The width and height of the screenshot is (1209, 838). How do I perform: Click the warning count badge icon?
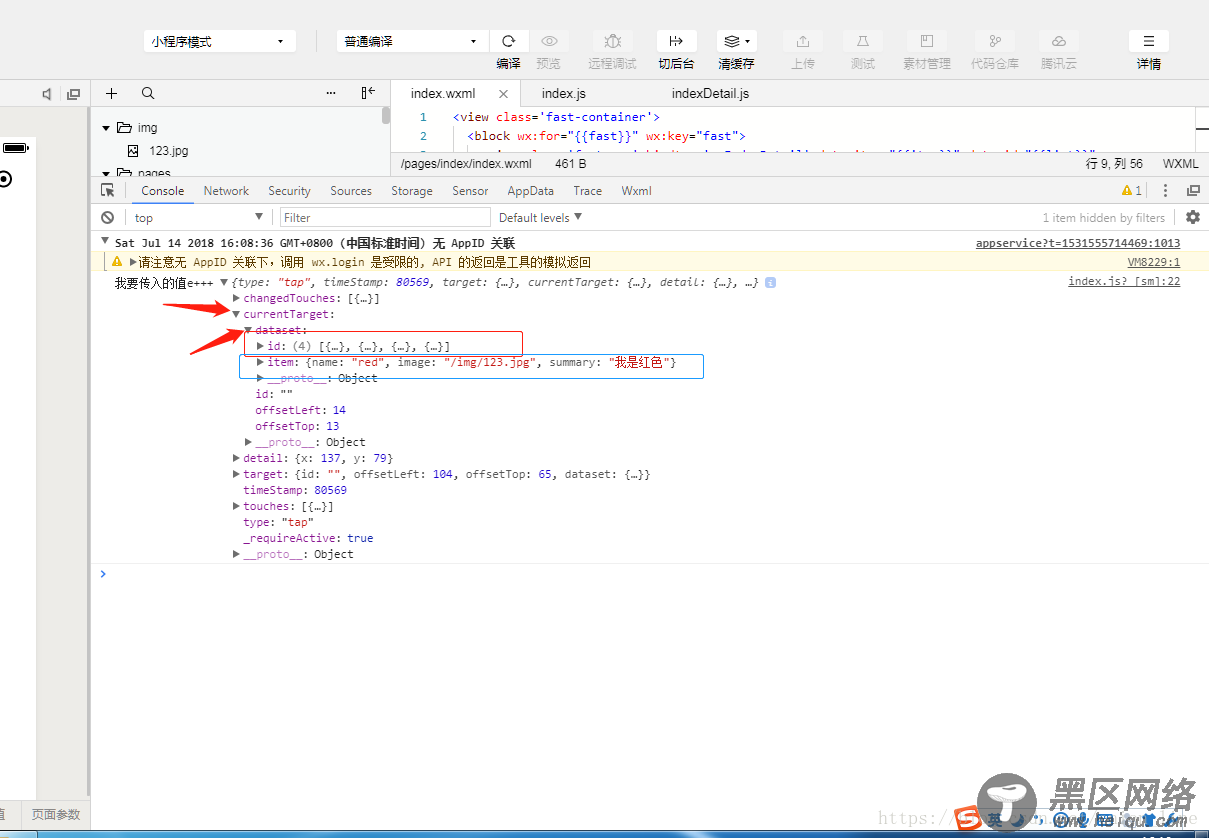pyautogui.click(x=1131, y=190)
